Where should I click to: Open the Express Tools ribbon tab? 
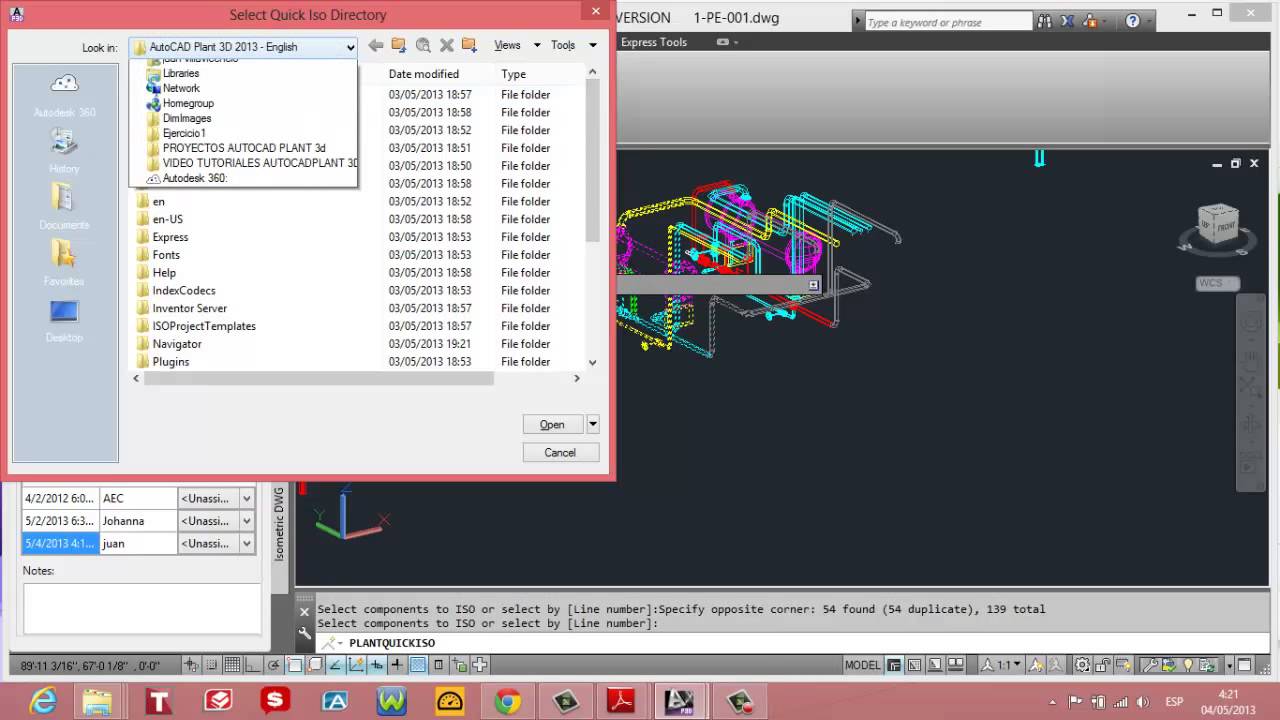[x=654, y=42]
